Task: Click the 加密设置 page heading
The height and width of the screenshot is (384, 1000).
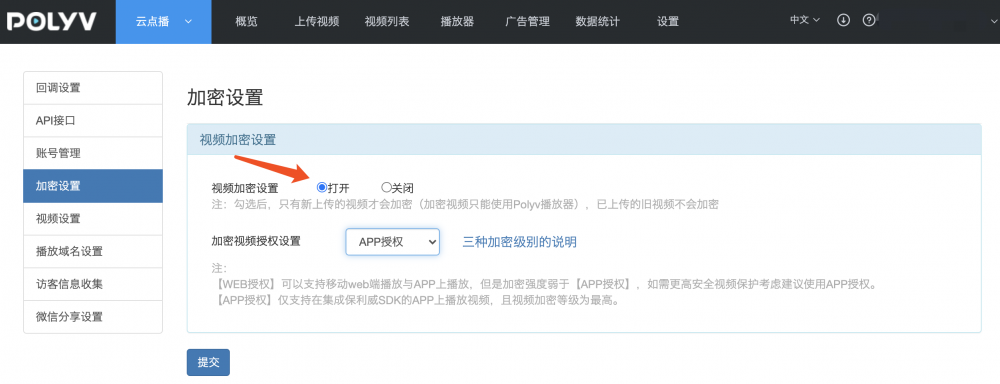Action: [x=225, y=98]
